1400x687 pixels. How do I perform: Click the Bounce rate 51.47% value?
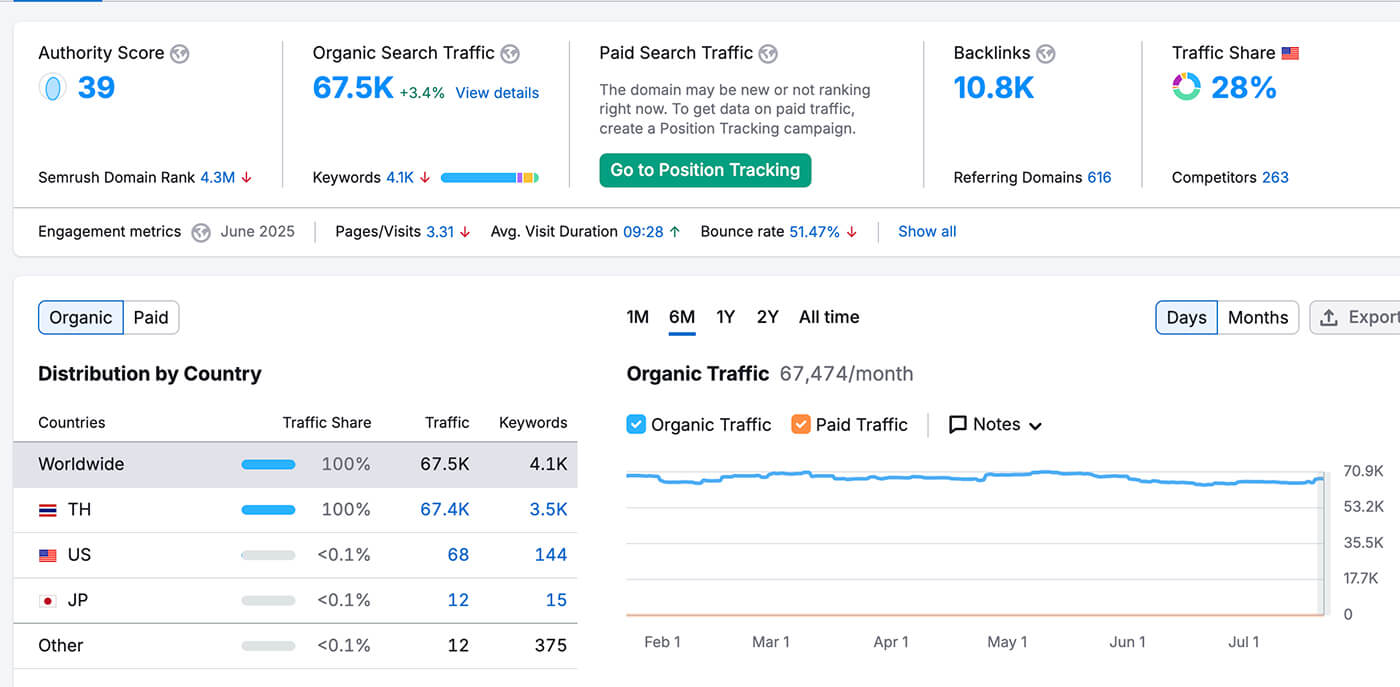coord(815,232)
